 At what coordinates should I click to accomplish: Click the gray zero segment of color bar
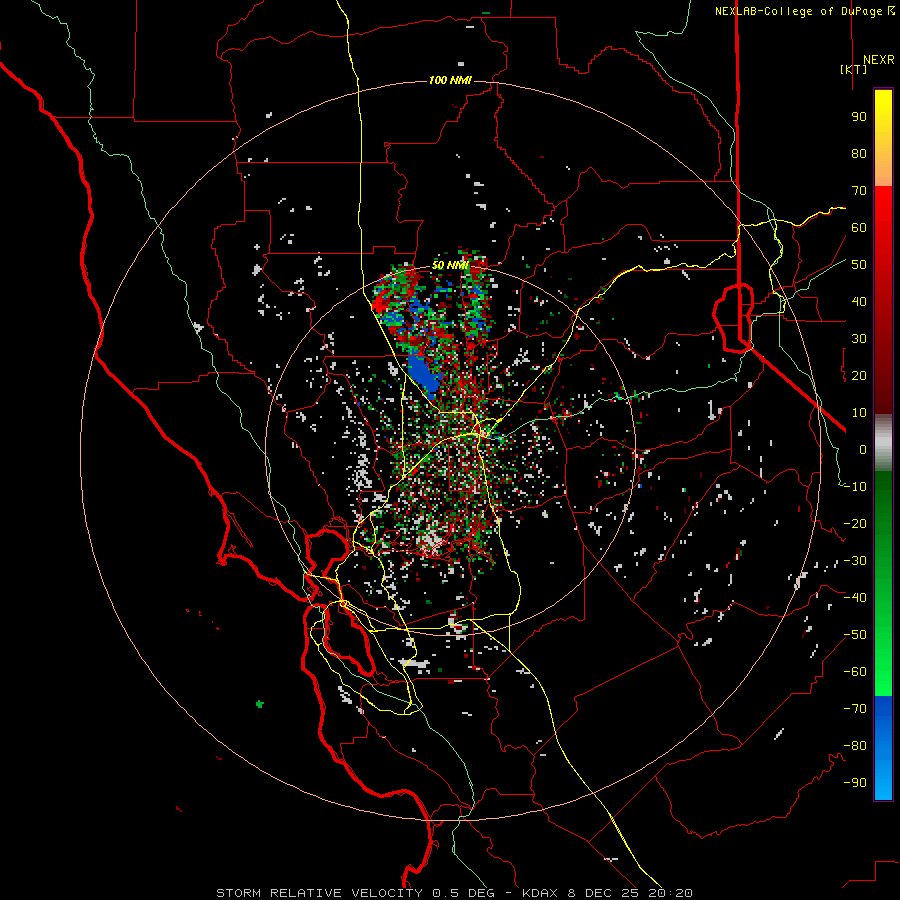click(883, 443)
